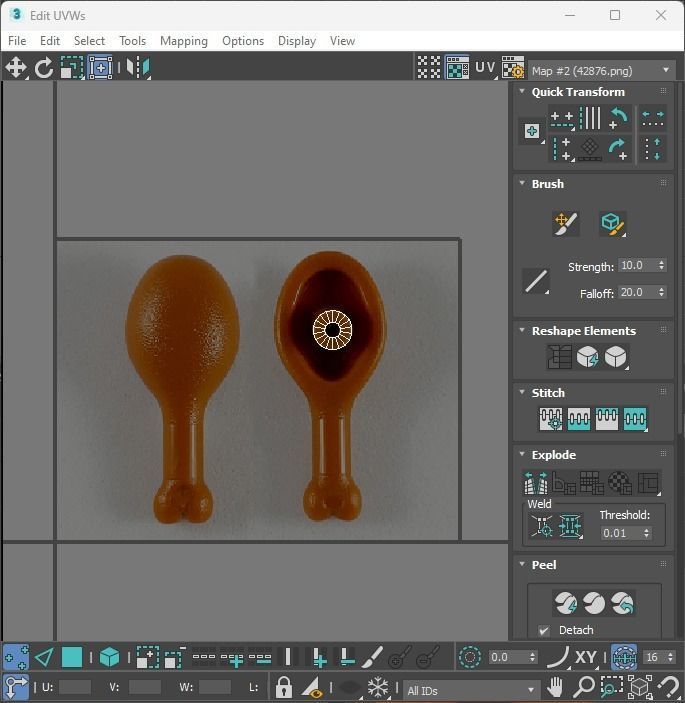Open texture checker options with gear

click(x=513, y=67)
